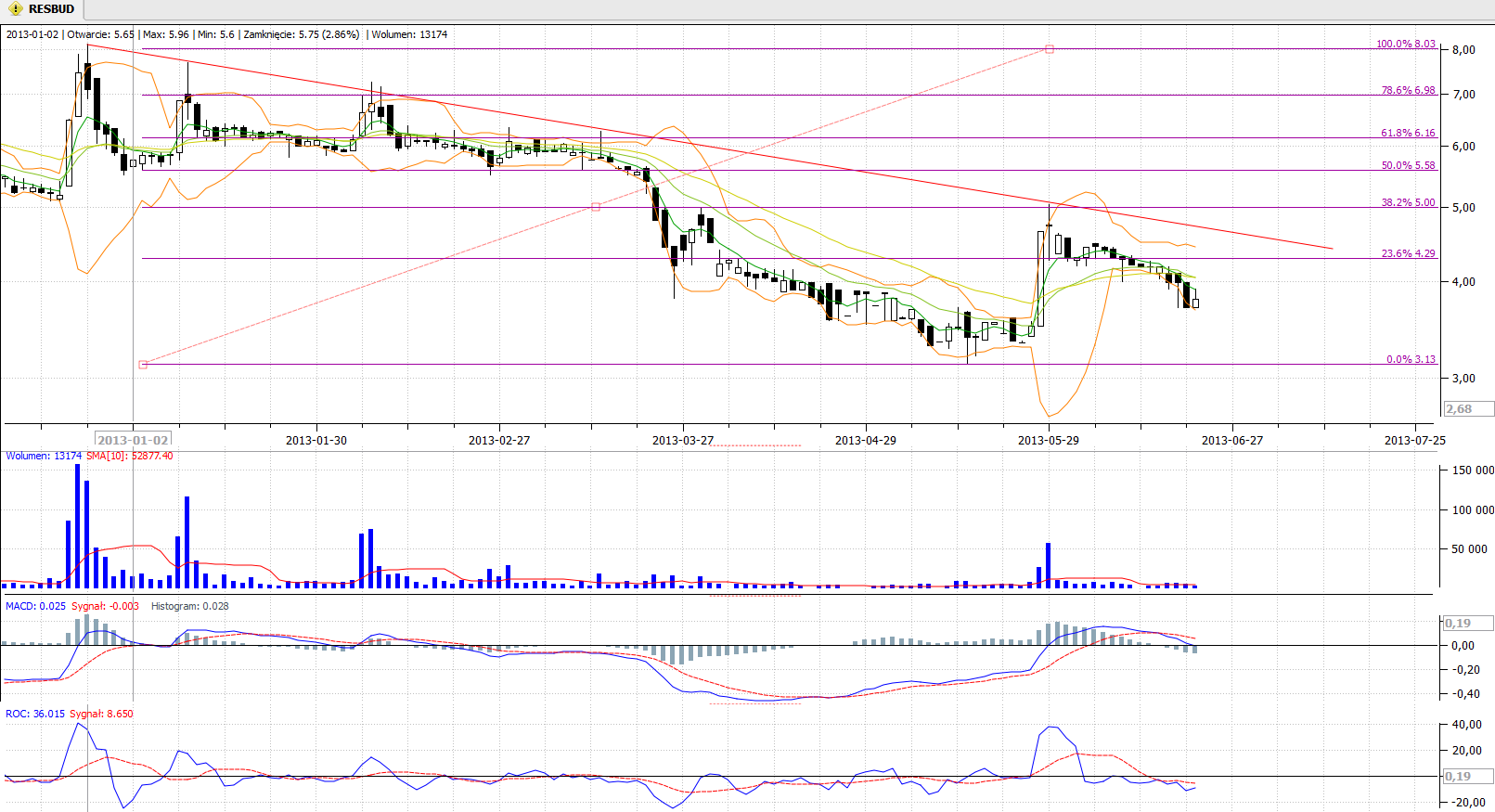
Task: Click the 0,19 value box in MACD panel
Action: coord(1469,623)
